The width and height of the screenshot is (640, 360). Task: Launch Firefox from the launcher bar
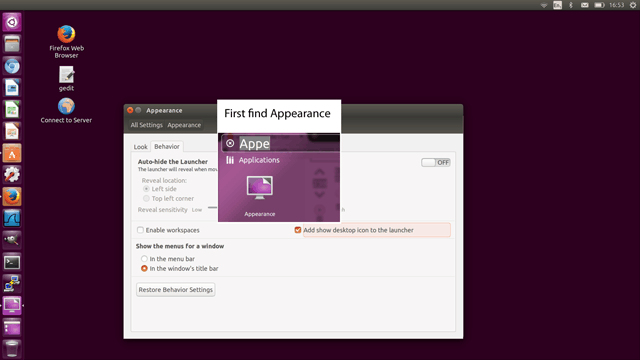(x=12, y=197)
